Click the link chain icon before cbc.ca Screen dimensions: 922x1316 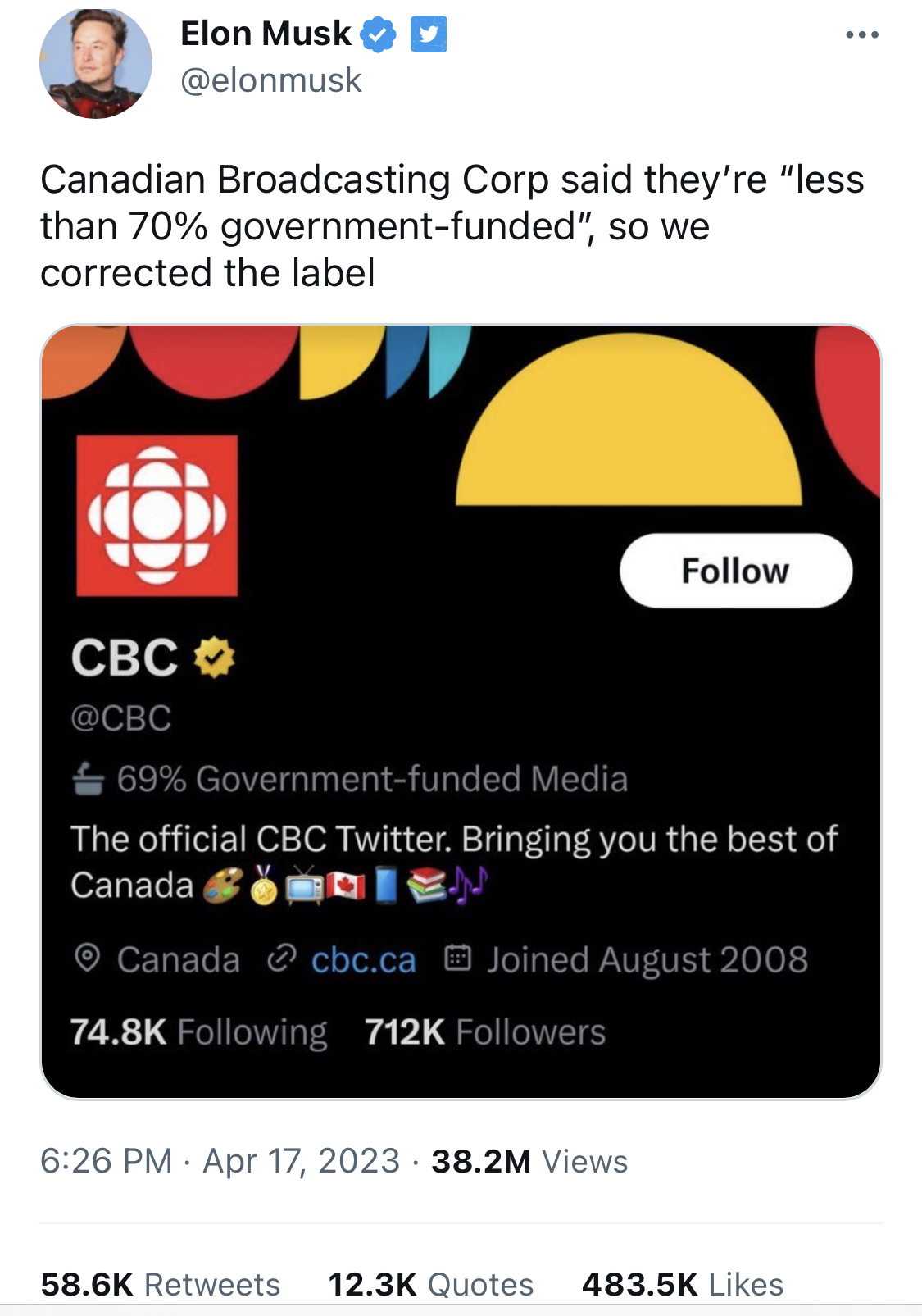pos(281,958)
